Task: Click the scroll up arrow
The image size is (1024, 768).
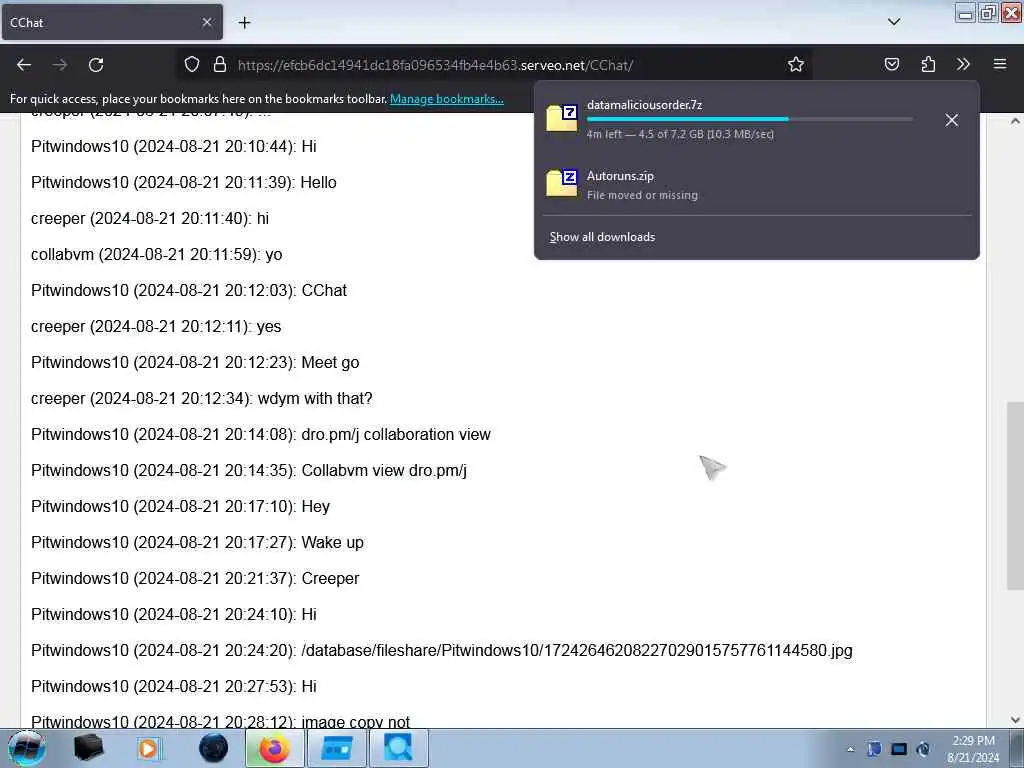Action: pos(1015,121)
